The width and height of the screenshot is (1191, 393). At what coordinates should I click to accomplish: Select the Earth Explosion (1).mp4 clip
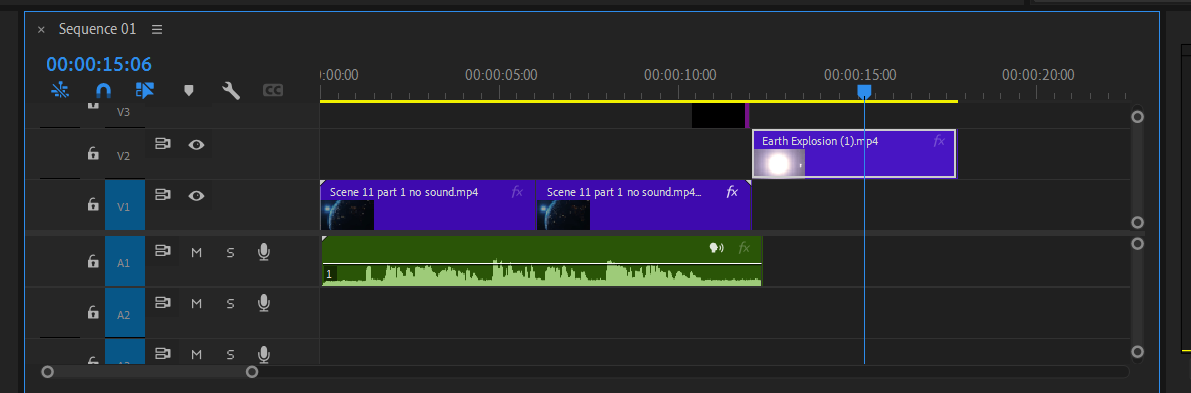[x=854, y=154]
